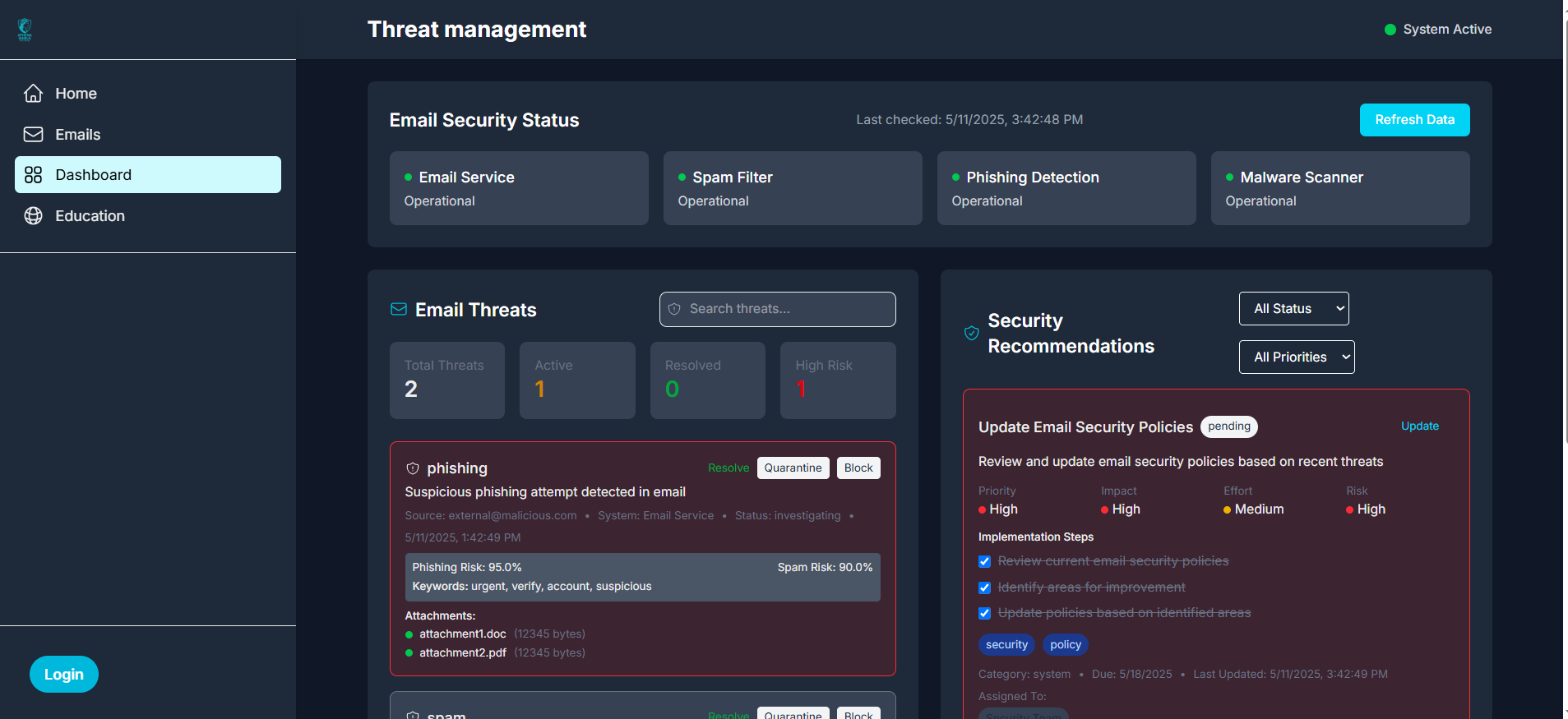
Task: Click the 'security' tag
Action: (x=1006, y=644)
